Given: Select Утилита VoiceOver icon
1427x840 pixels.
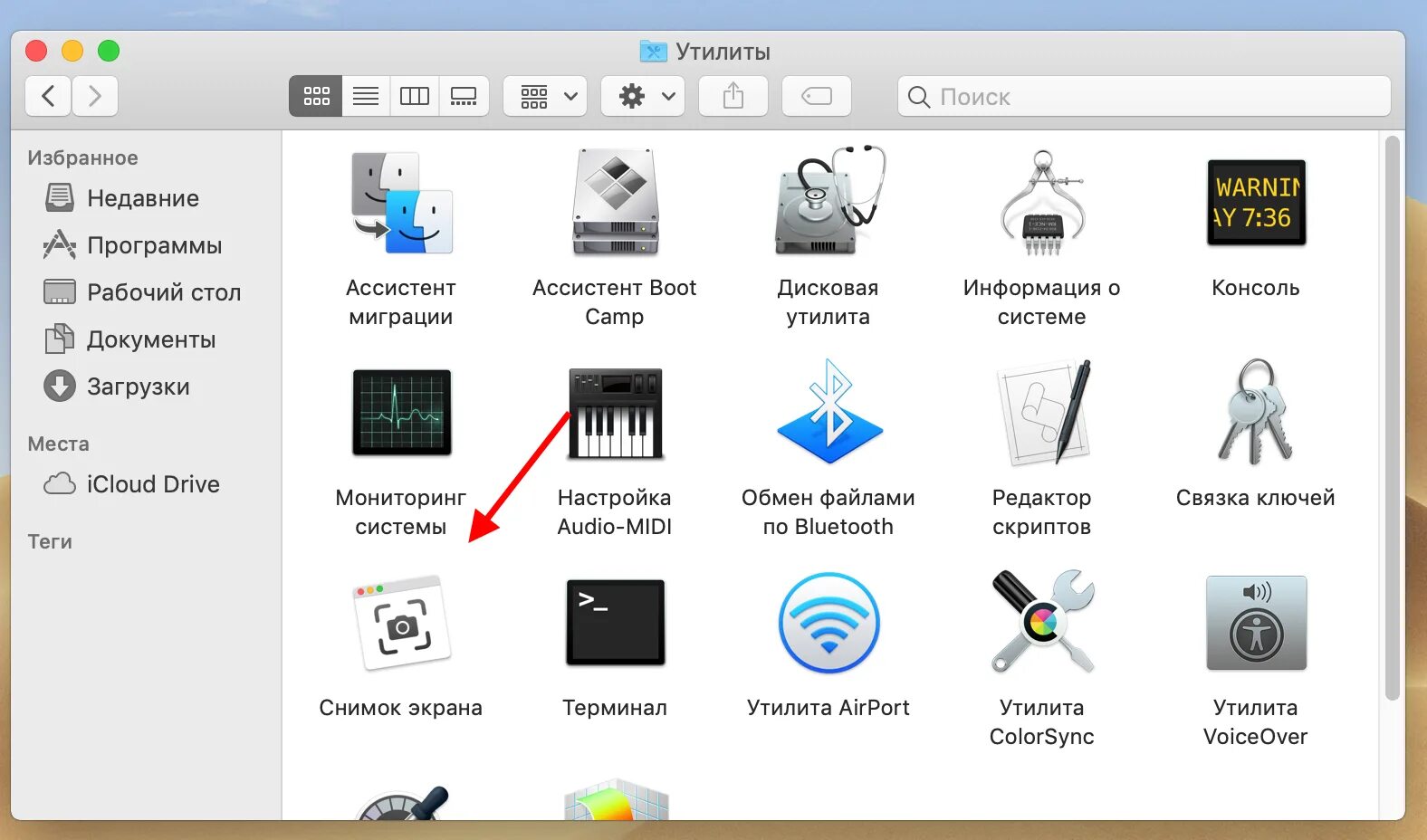Looking at the screenshot, I should [x=1256, y=623].
